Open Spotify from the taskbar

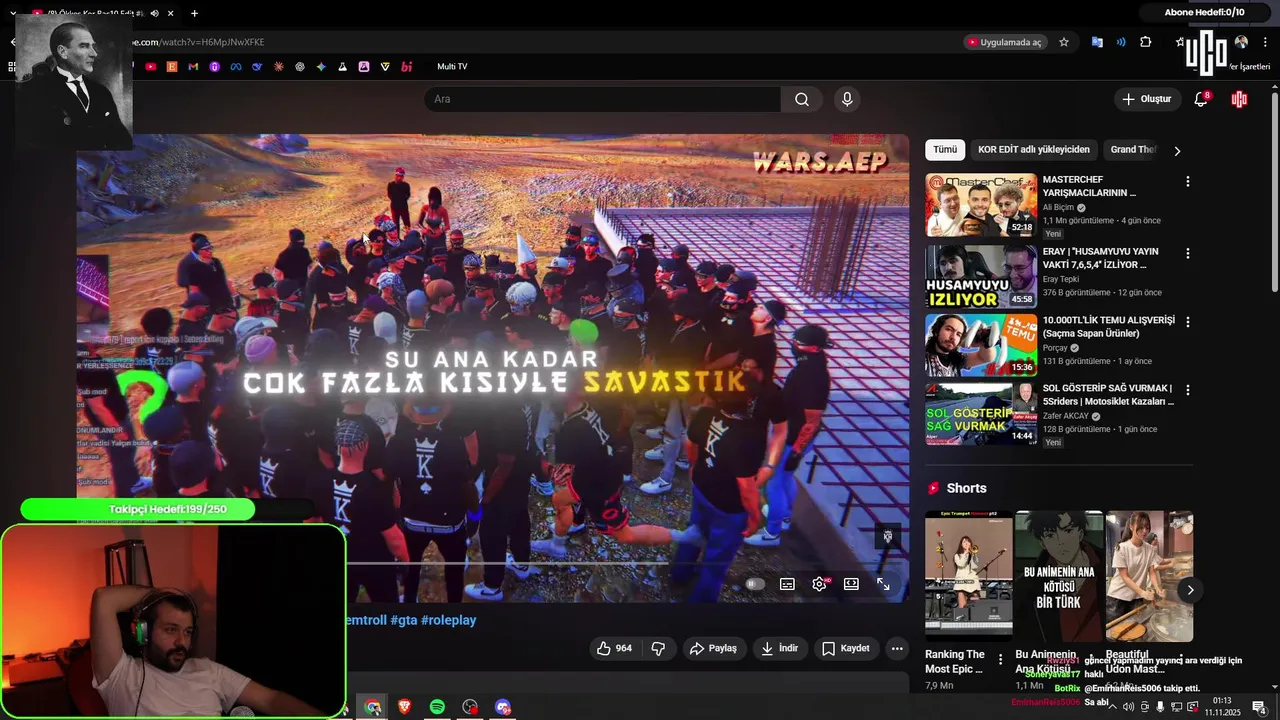[x=437, y=707]
